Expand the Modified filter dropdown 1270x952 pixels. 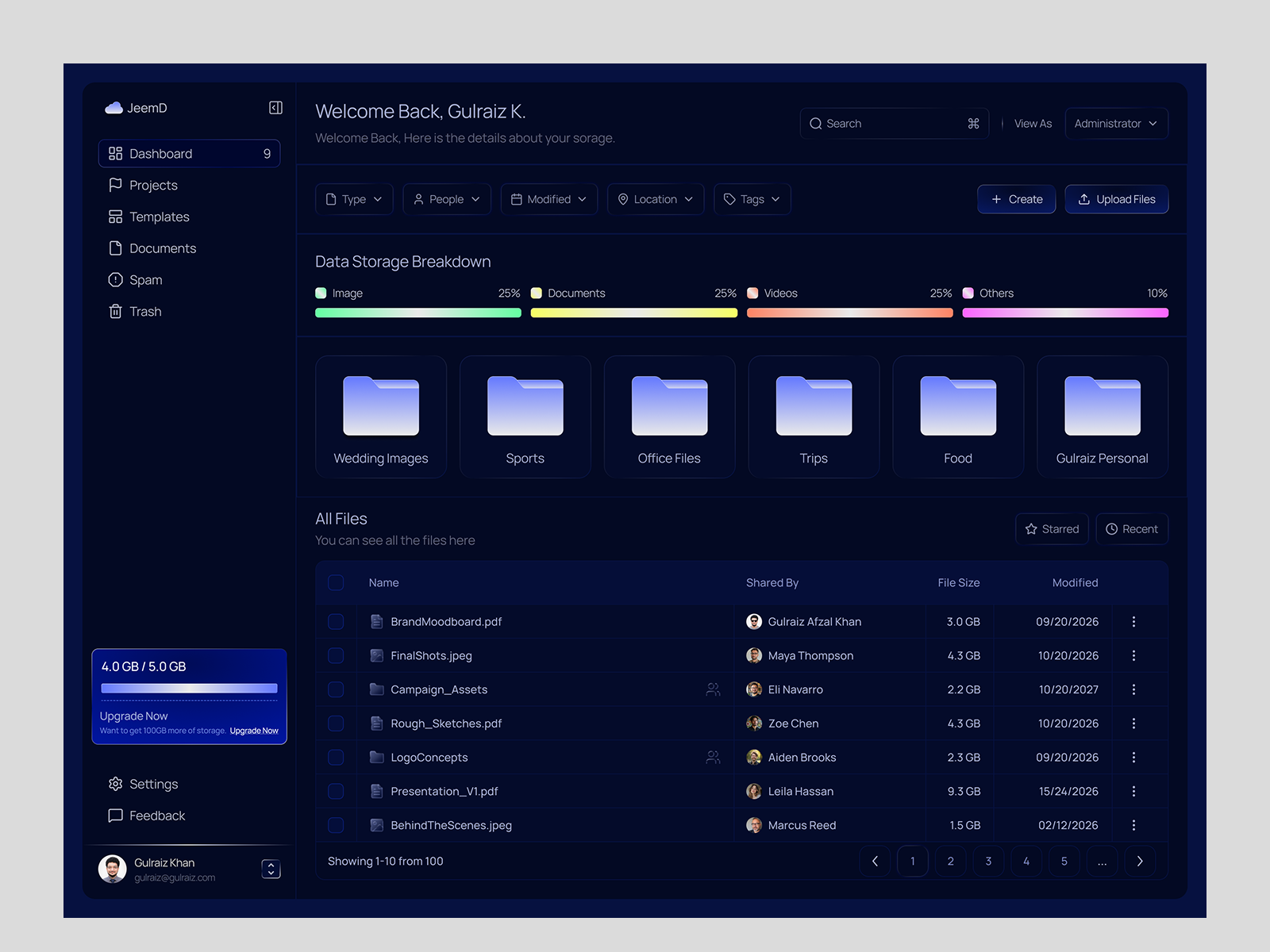tap(548, 199)
